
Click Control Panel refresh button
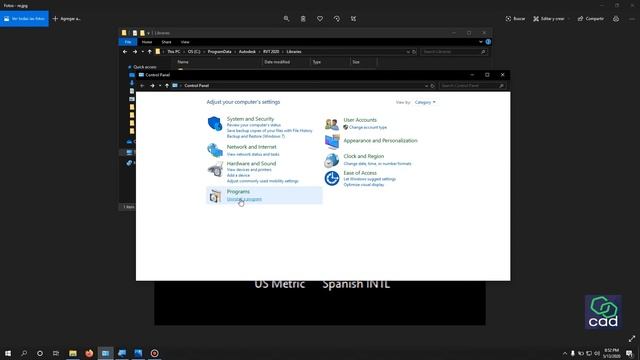tap(433, 86)
